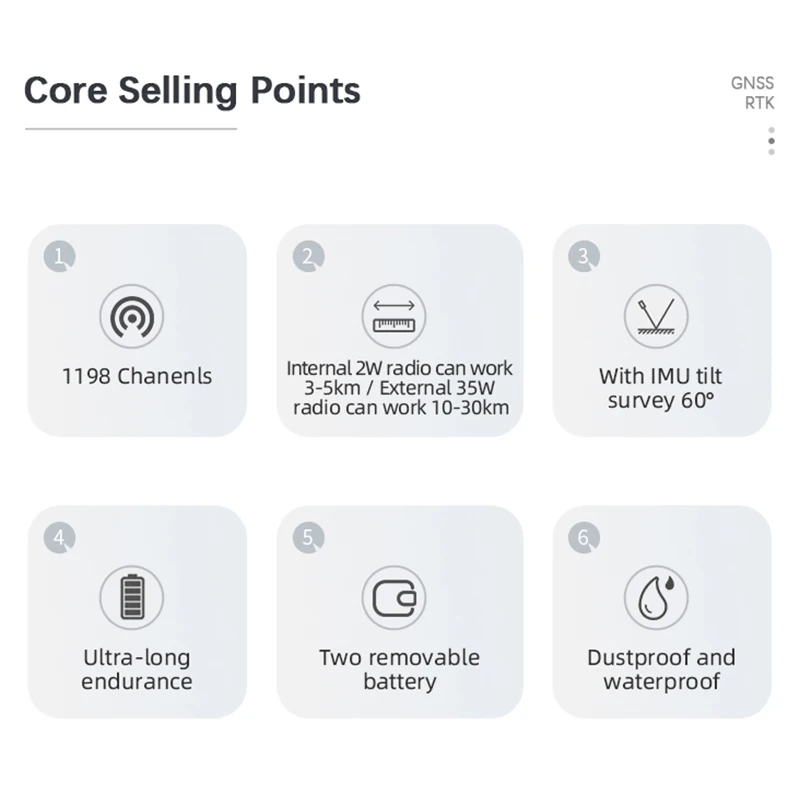Click the number 4 badge
This screenshot has height=800, width=800.
(60, 537)
